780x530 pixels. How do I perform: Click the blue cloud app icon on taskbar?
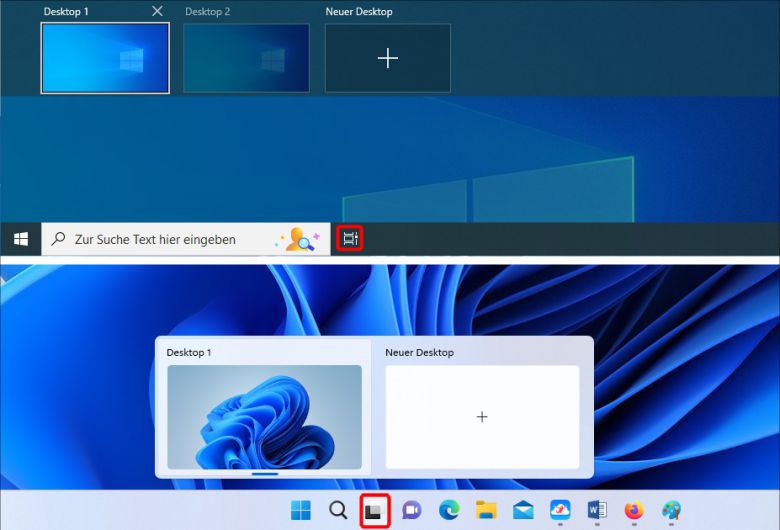(x=560, y=511)
